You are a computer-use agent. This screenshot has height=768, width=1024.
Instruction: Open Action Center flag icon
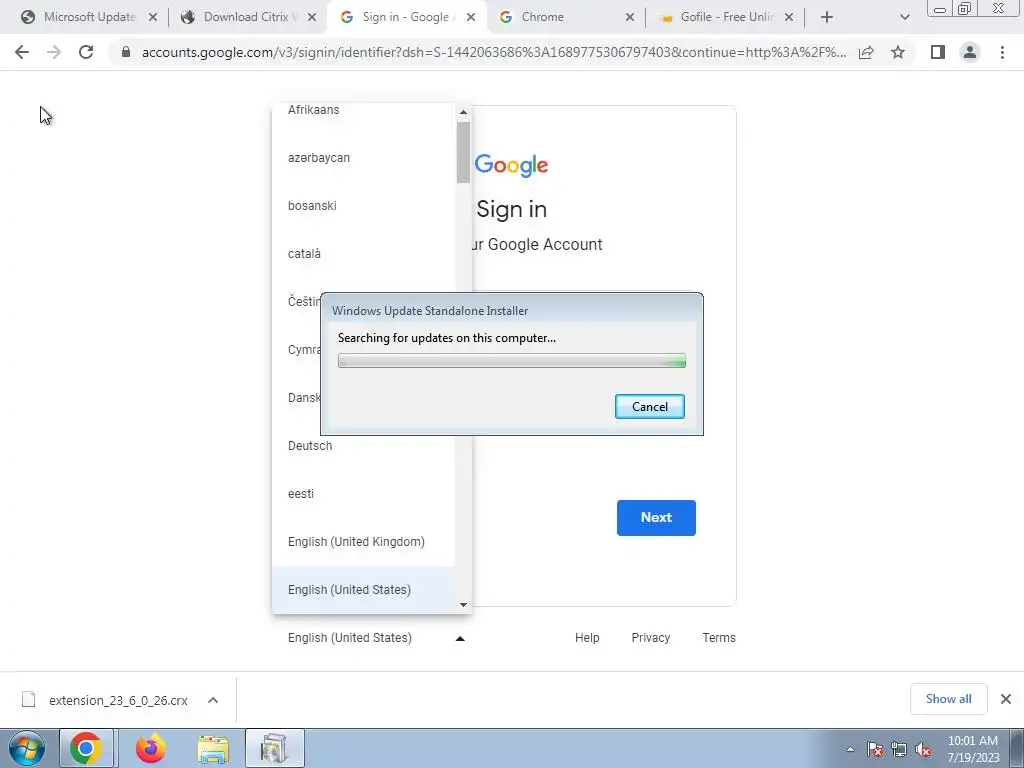pos(874,750)
